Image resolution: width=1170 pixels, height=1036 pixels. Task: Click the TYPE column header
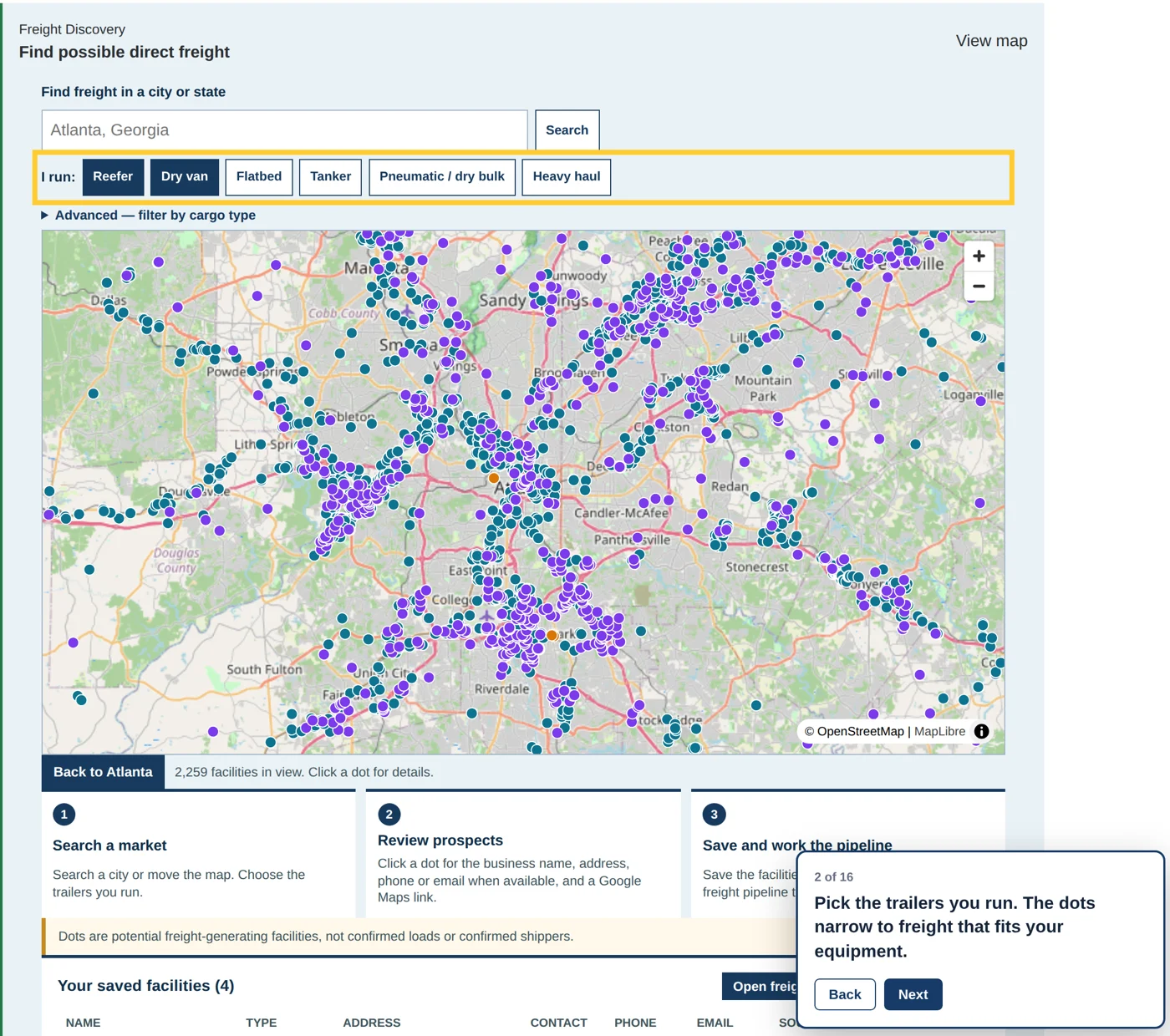tap(261, 1023)
